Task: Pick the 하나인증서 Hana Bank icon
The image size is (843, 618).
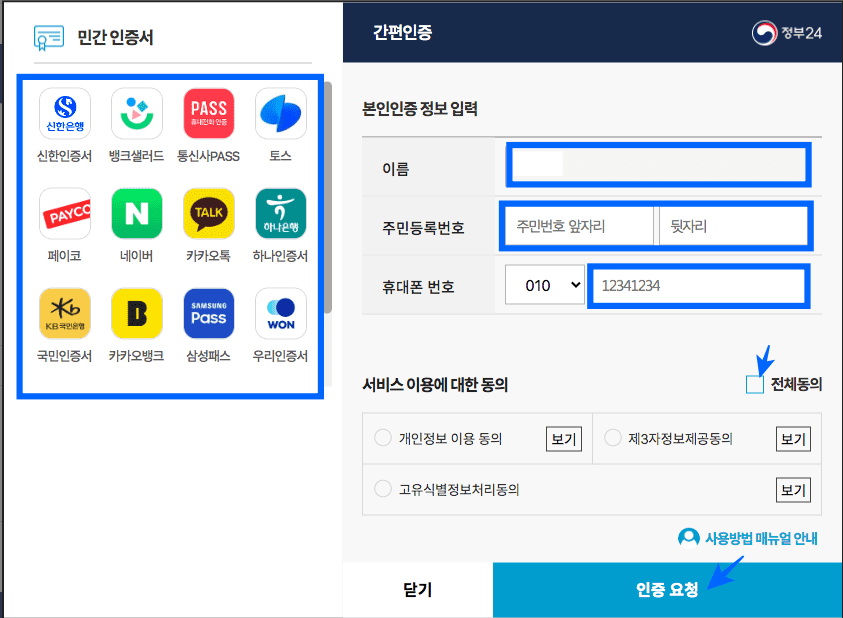Action: 281,214
